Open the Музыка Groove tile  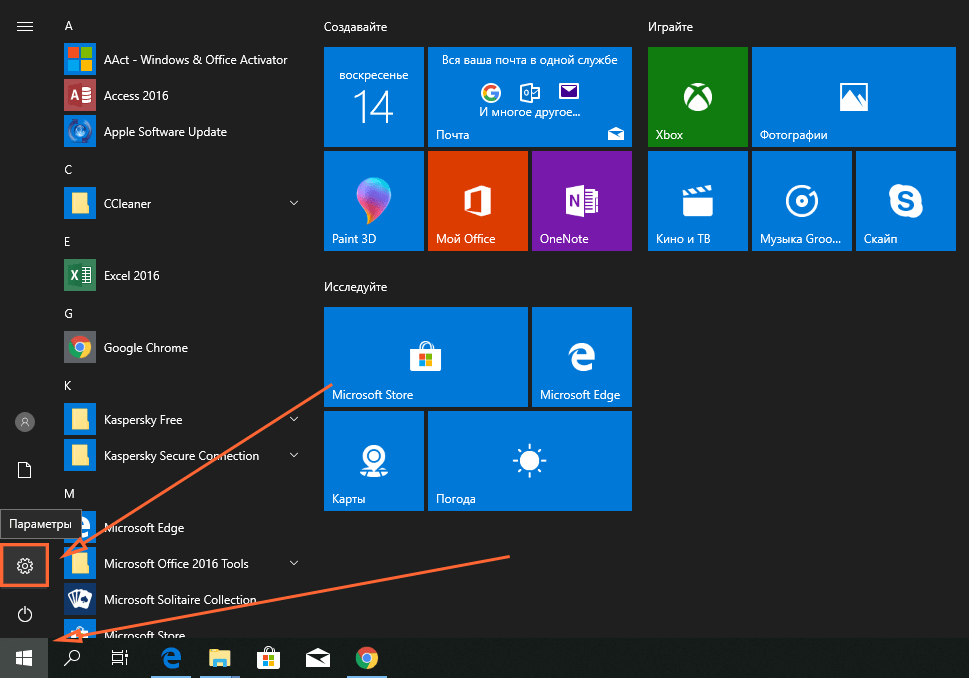[x=802, y=201]
